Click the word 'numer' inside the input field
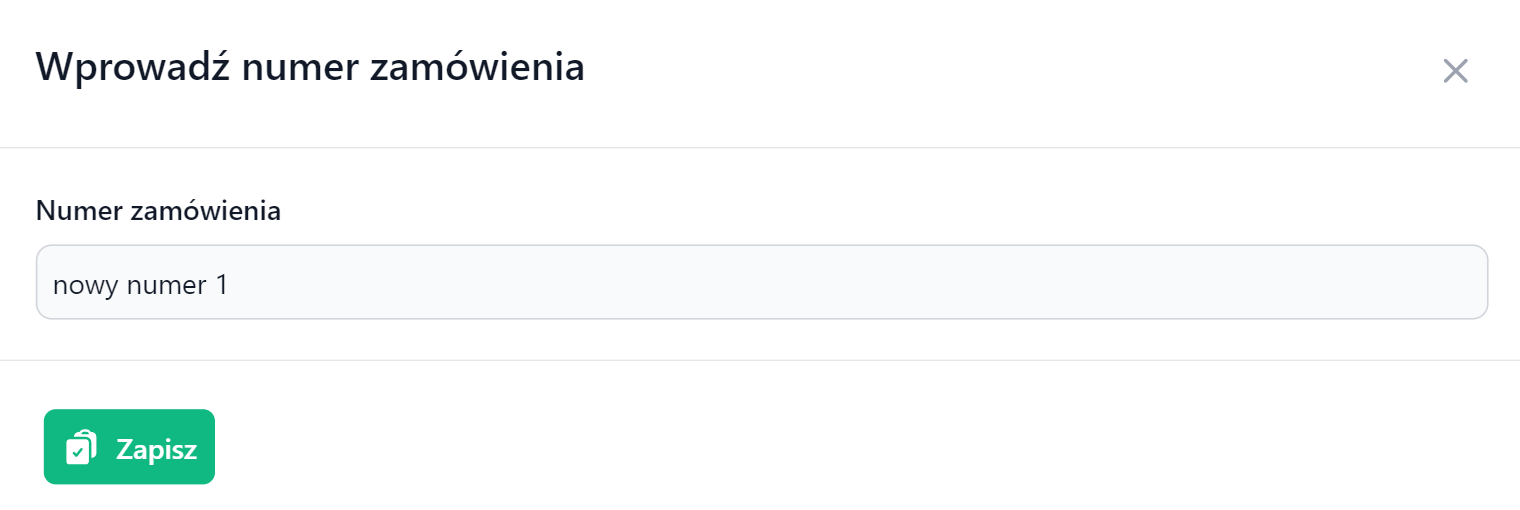The image size is (1520, 510). click(x=166, y=285)
